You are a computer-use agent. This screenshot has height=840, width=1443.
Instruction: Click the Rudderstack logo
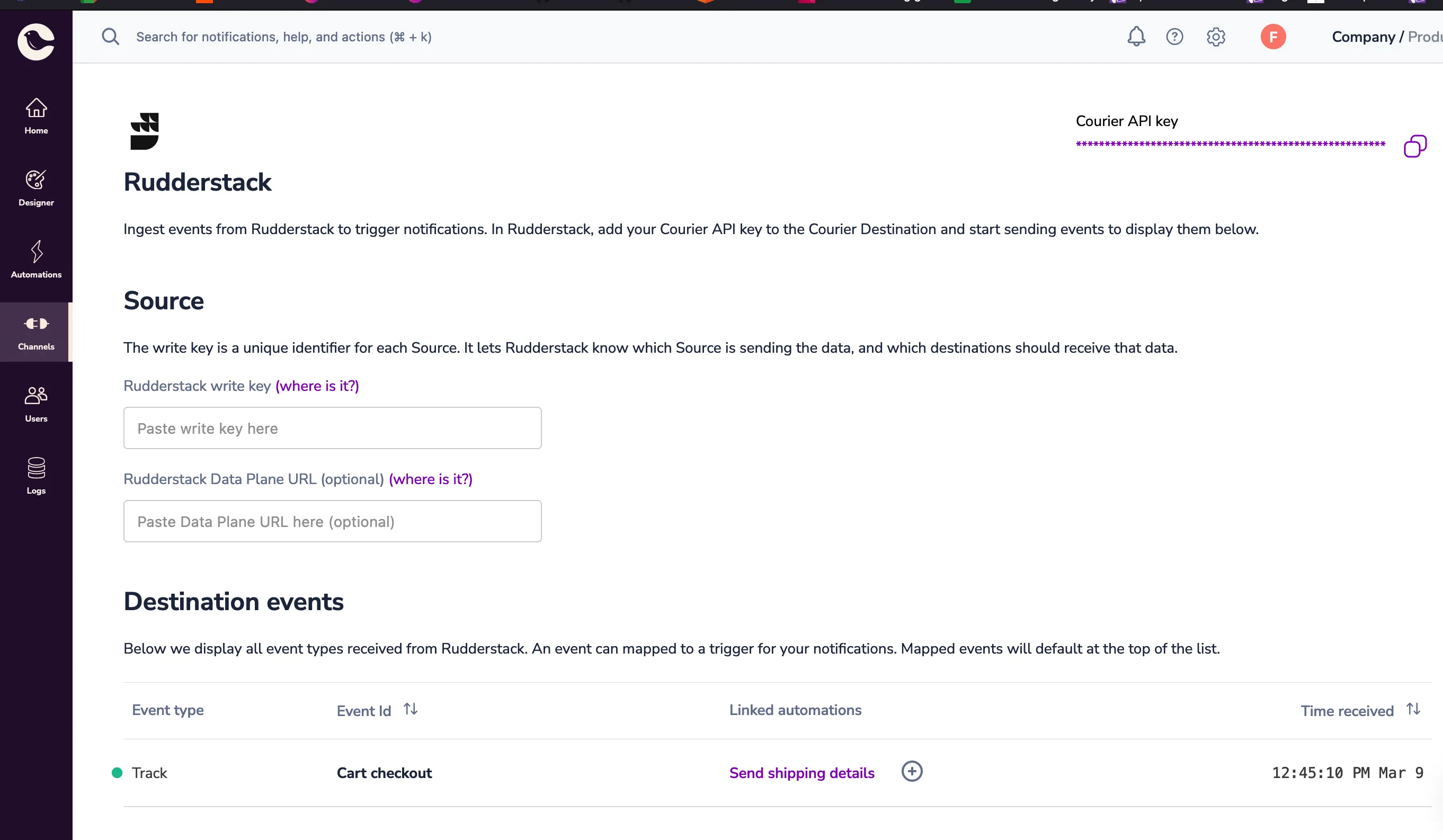[x=145, y=131]
